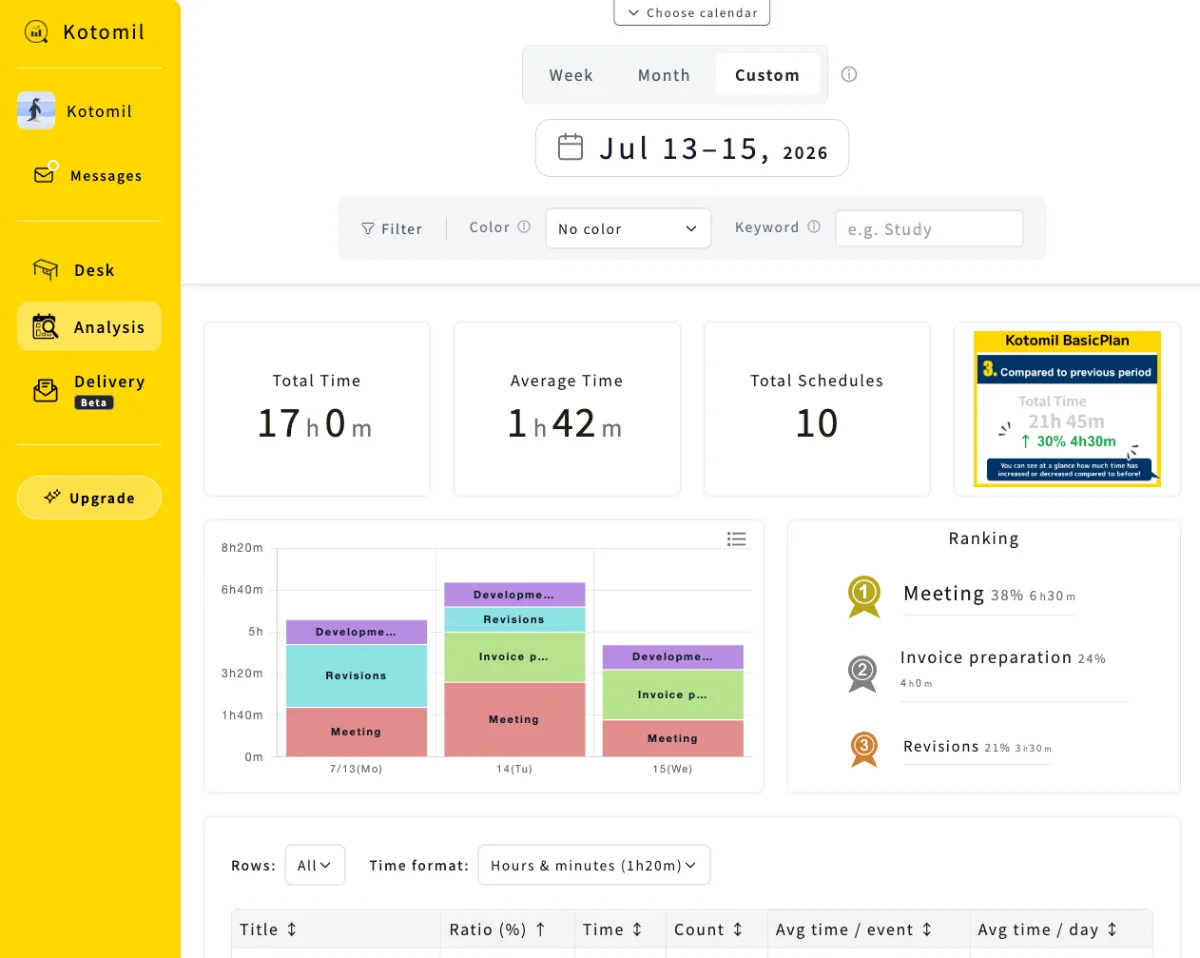
Task: Sort table by Time column arrows
Action: click(x=637, y=929)
